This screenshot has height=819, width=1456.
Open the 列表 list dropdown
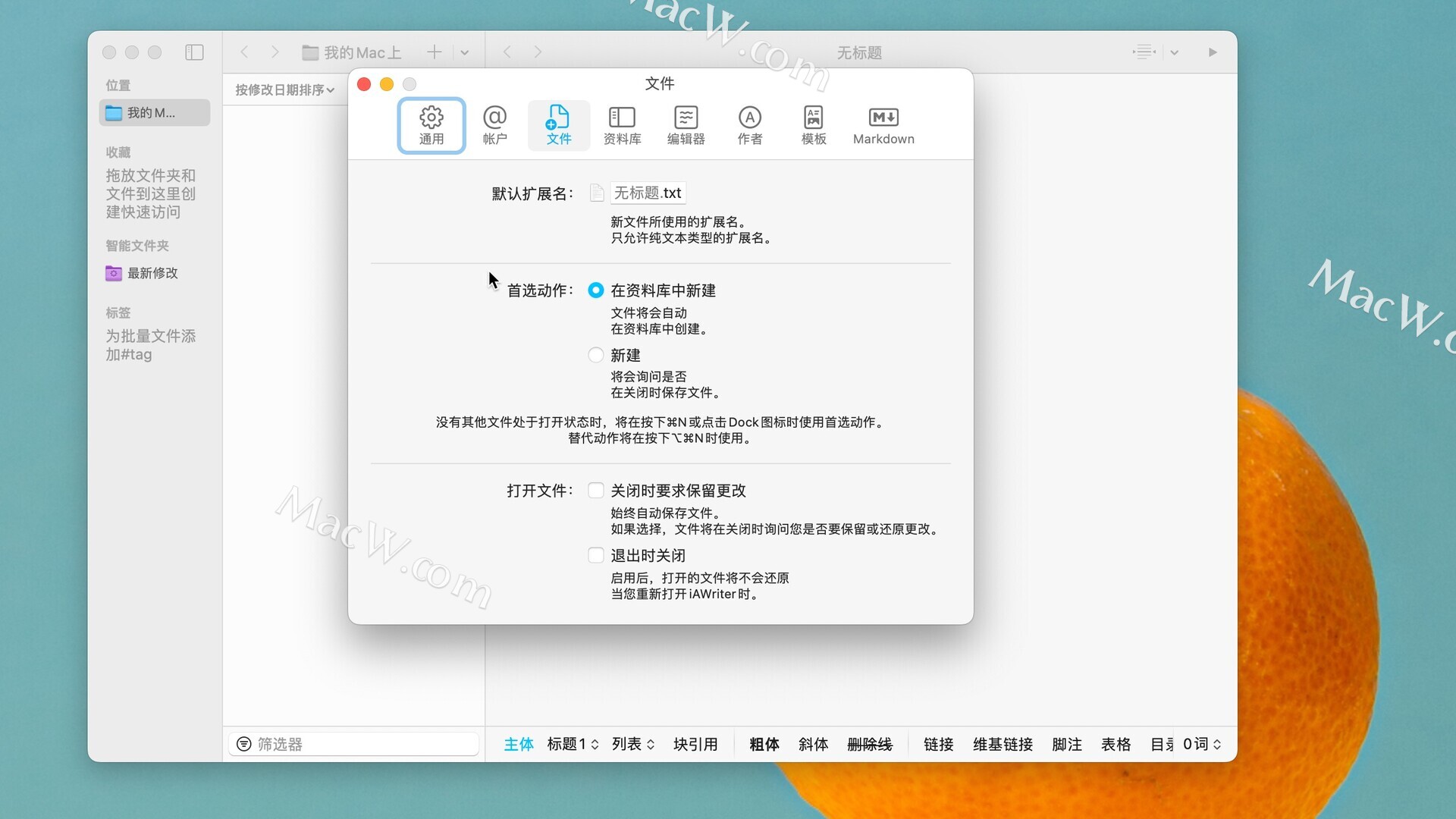pyautogui.click(x=633, y=744)
